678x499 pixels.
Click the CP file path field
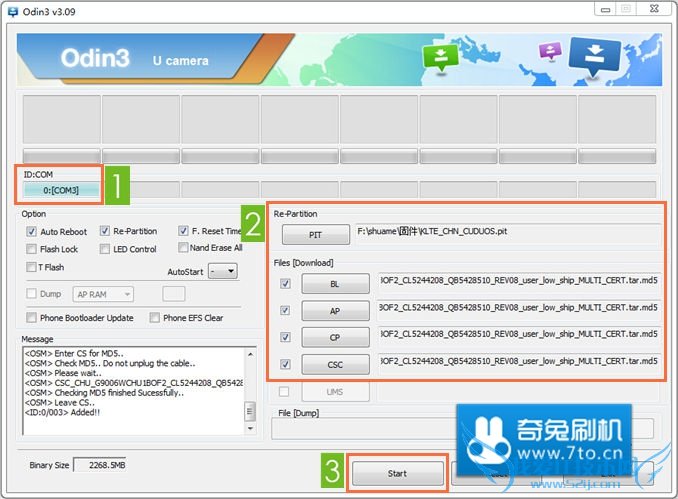[x=519, y=336]
